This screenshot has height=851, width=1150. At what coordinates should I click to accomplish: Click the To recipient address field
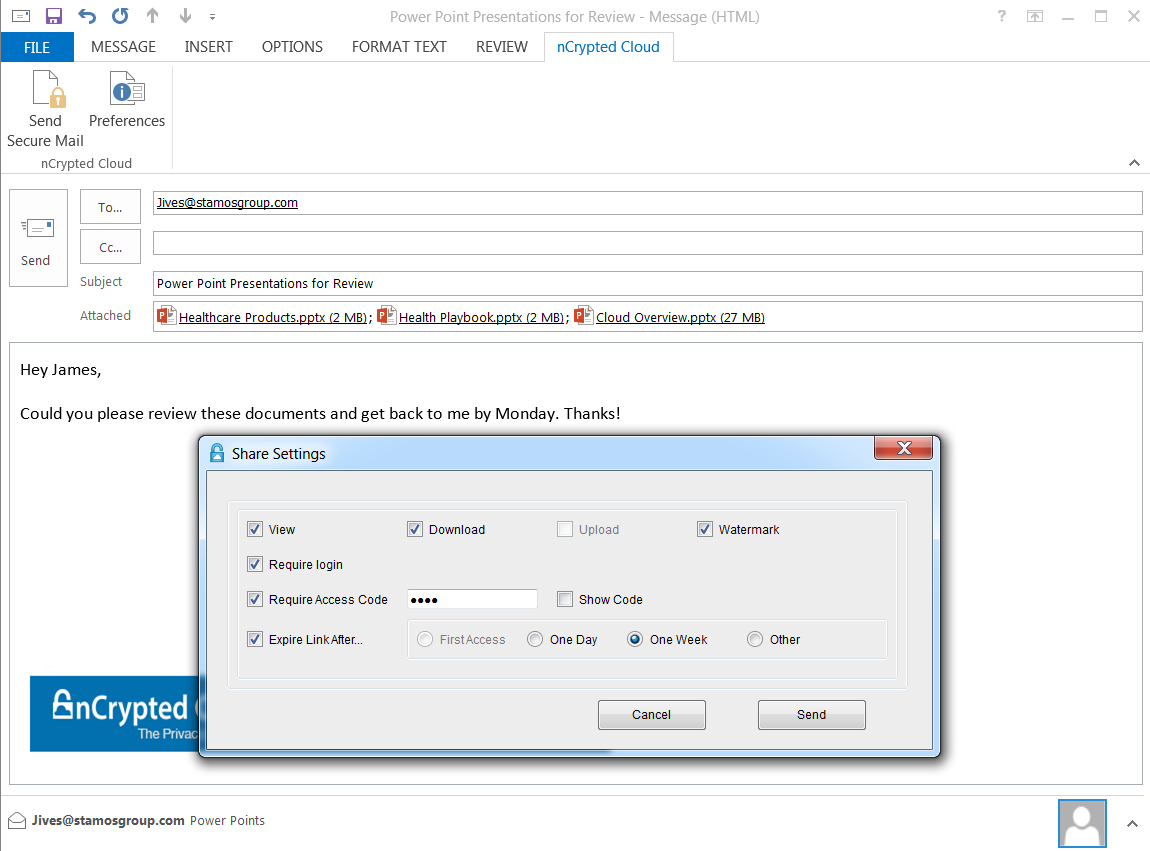click(x=648, y=202)
